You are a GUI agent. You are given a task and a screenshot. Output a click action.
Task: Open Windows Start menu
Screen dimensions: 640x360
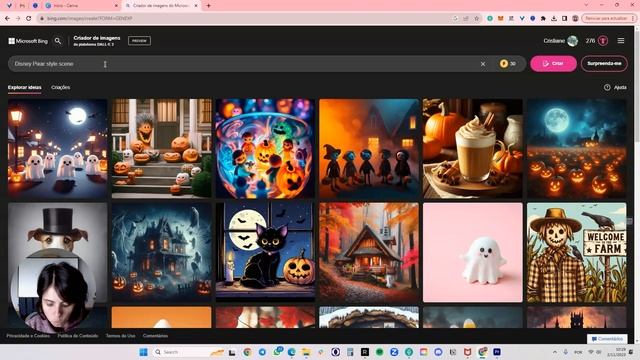pyautogui.click(x=144, y=352)
